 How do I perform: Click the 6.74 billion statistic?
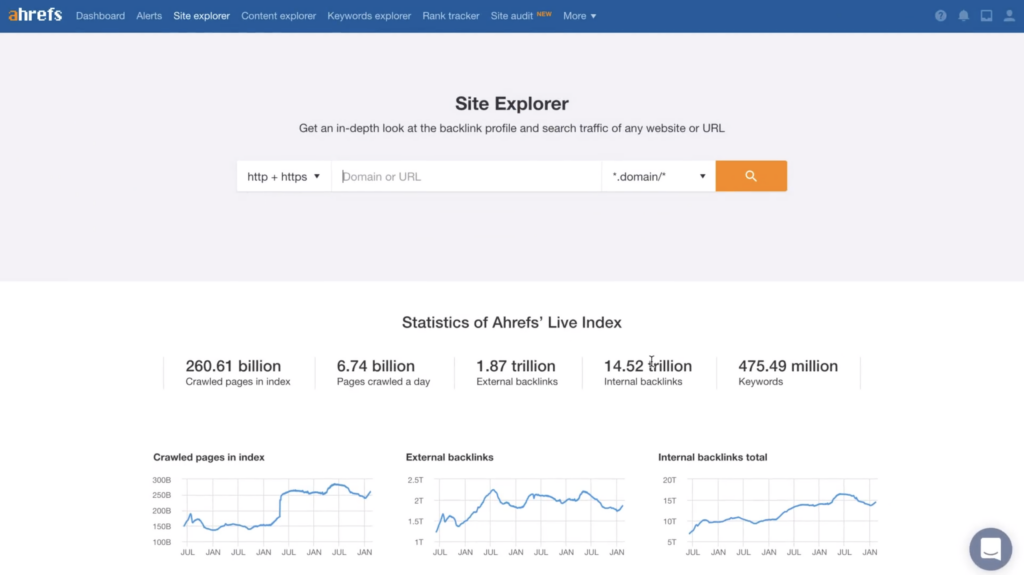click(x=376, y=366)
